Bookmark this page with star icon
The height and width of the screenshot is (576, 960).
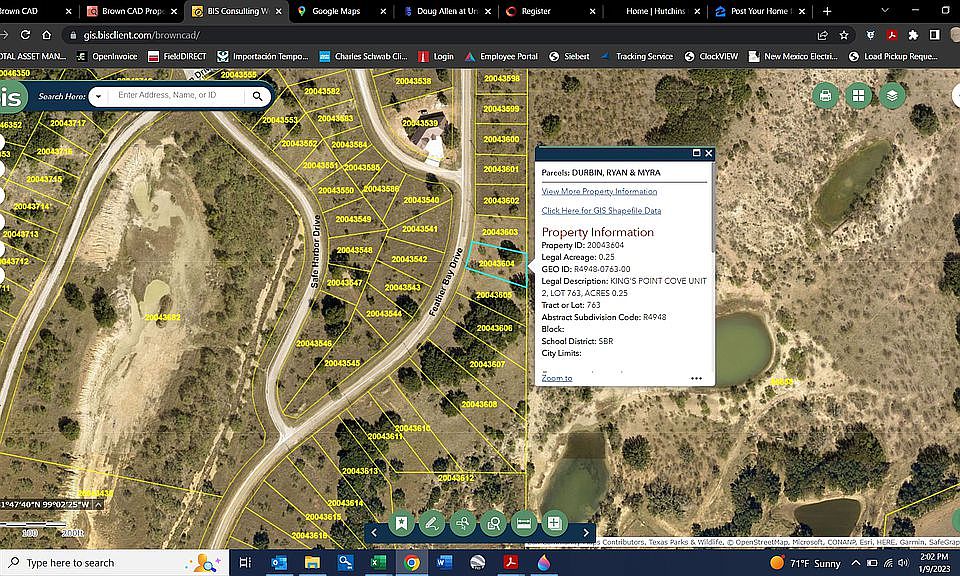(844, 35)
